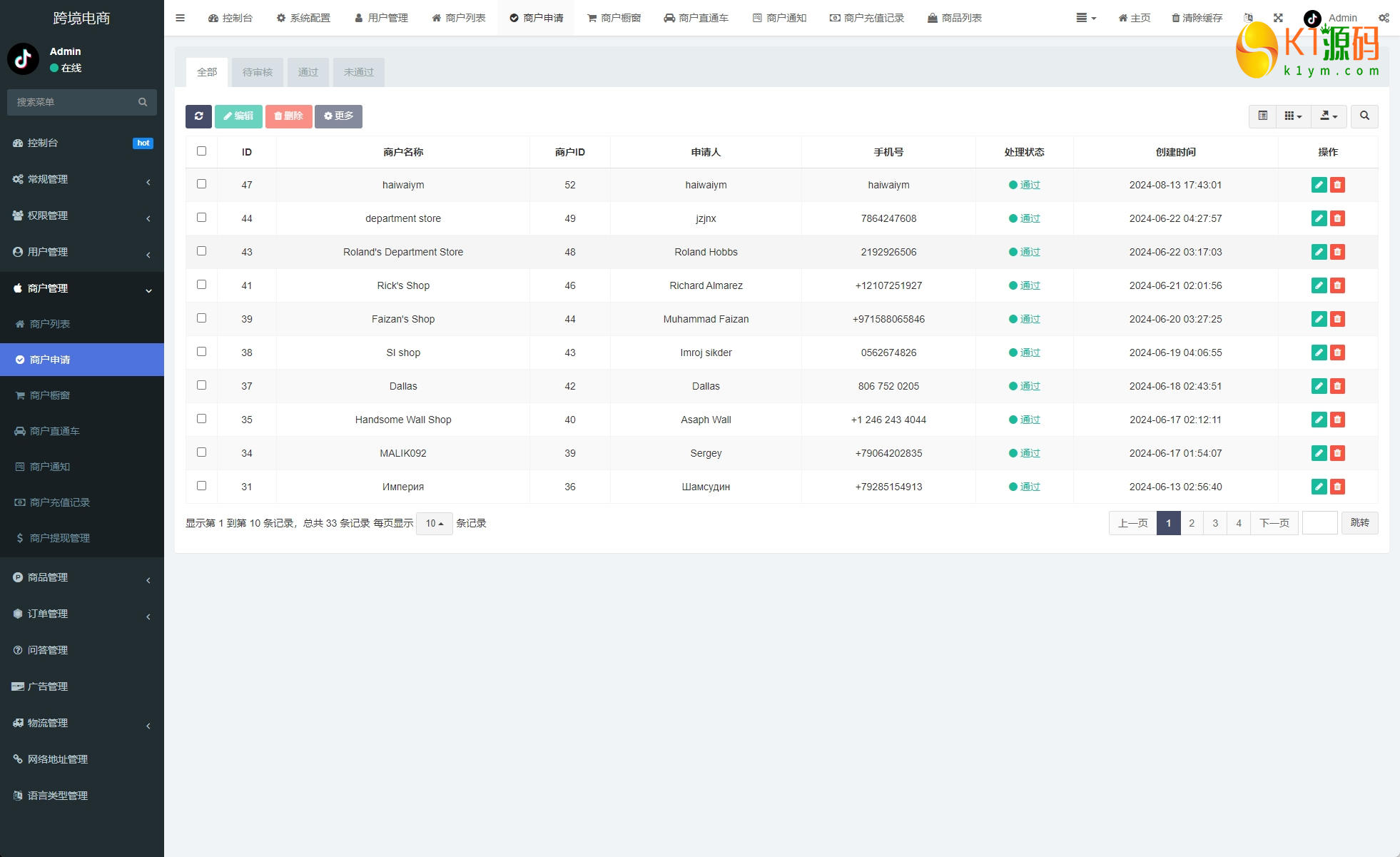Toggle card view list icon
The width and height of the screenshot is (1400, 857).
pyautogui.click(x=1262, y=116)
